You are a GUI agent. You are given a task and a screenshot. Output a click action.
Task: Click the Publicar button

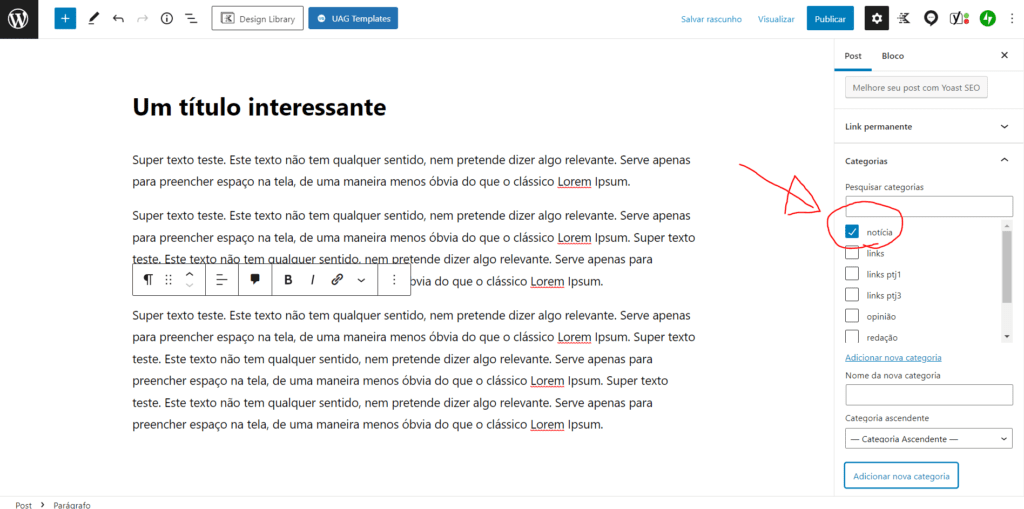(830, 19)
